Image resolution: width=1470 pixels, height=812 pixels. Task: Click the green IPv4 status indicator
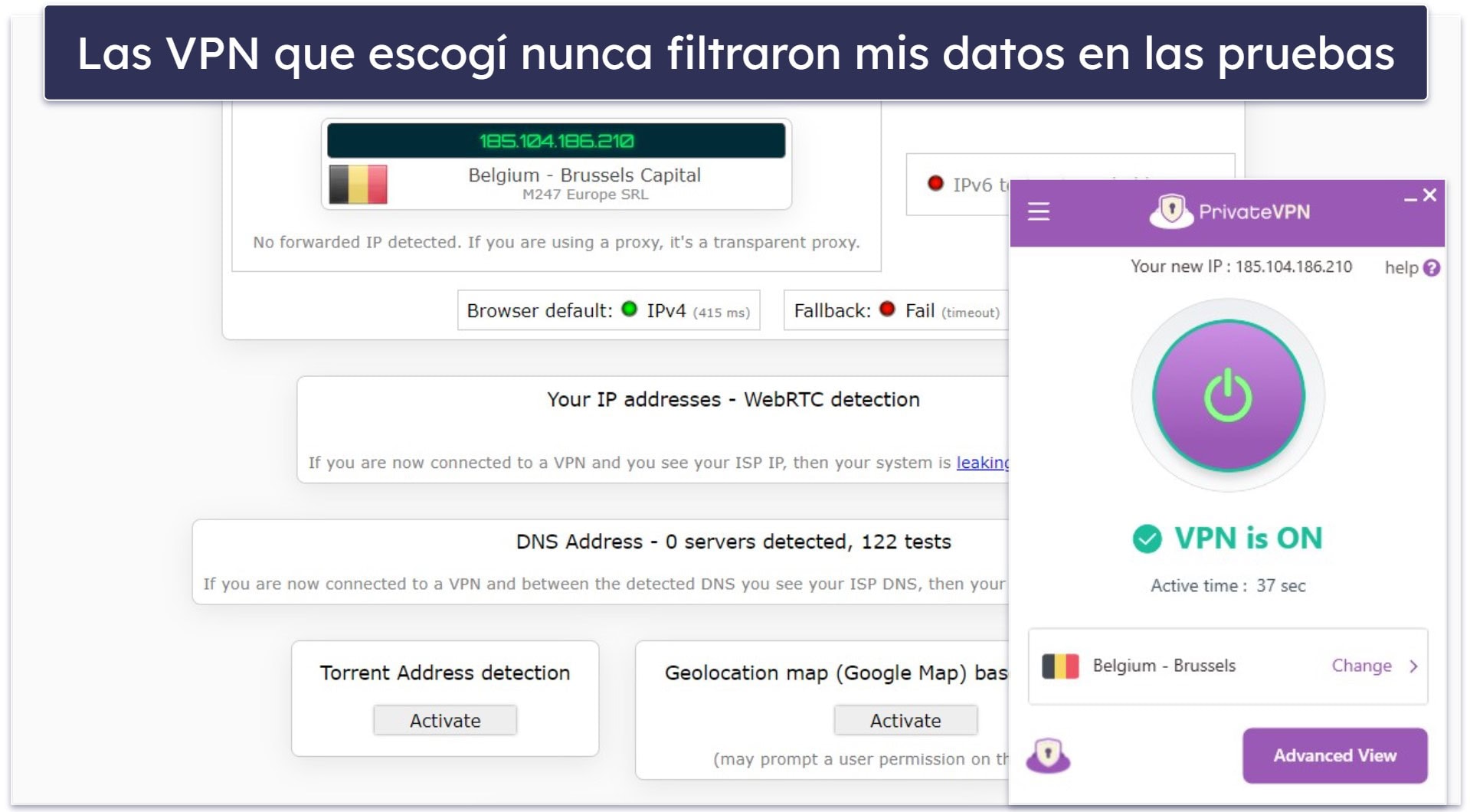[x=629, y=309]
